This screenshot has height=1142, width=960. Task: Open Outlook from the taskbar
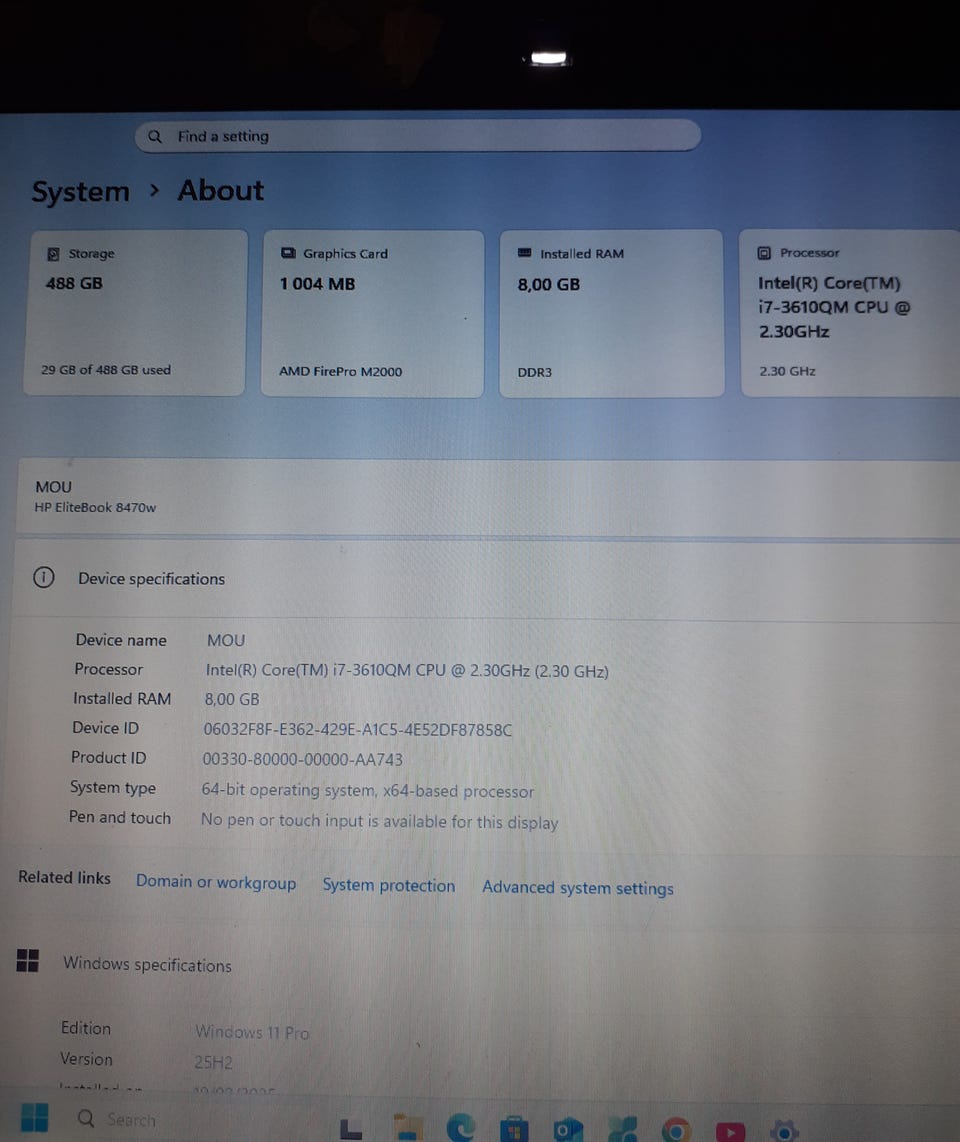[567, 1128]
